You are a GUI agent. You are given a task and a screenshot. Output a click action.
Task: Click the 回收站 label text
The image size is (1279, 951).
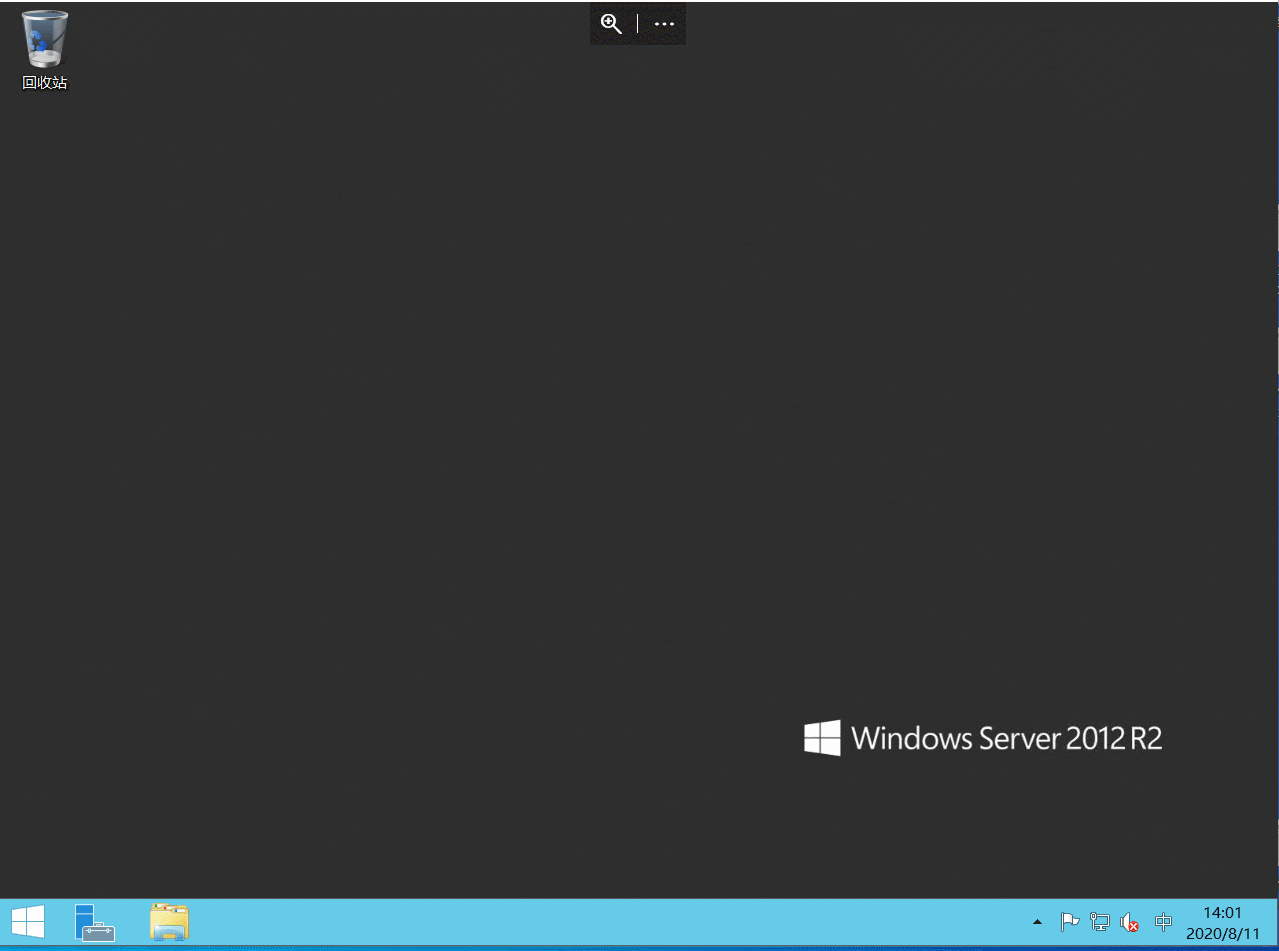(45, 83)
